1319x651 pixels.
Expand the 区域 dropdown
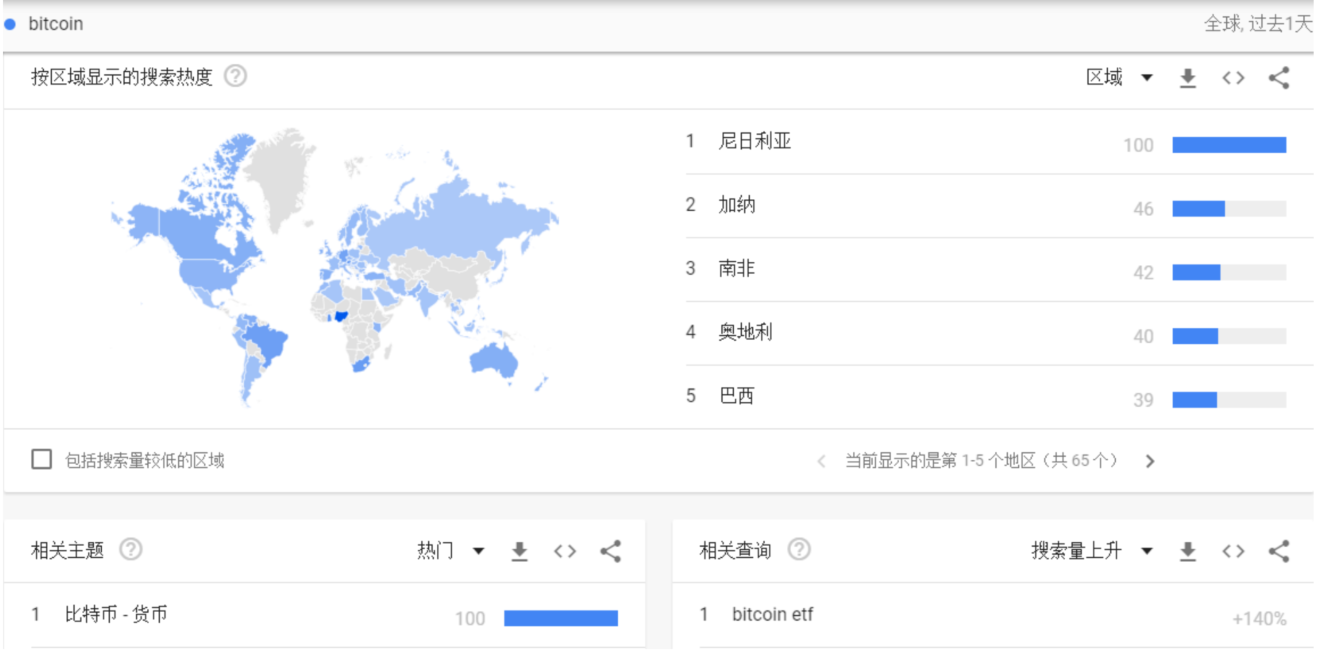click(1120, 78)
